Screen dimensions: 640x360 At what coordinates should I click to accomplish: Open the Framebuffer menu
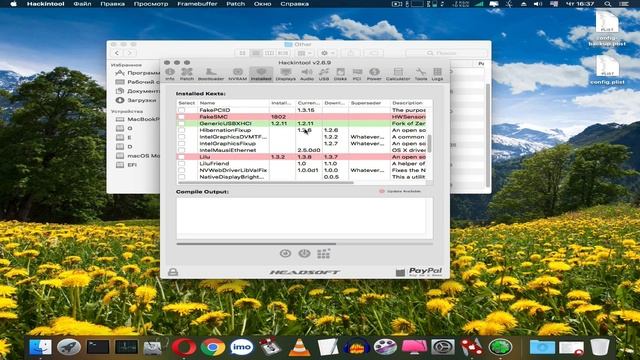pyautogui.click(x=197, y=4)
